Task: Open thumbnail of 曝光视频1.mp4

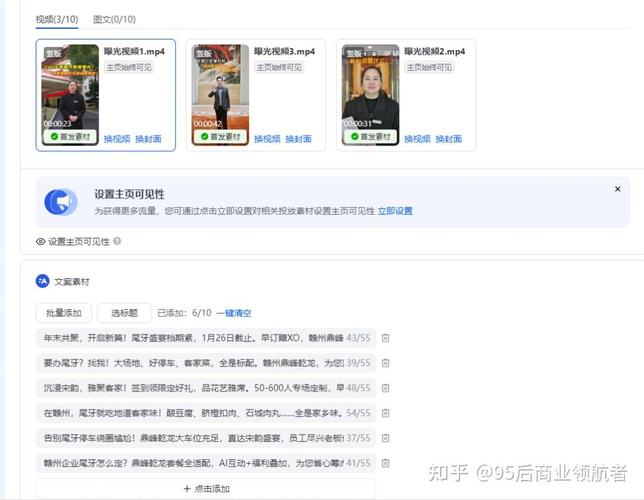Action: pos(71,95)
